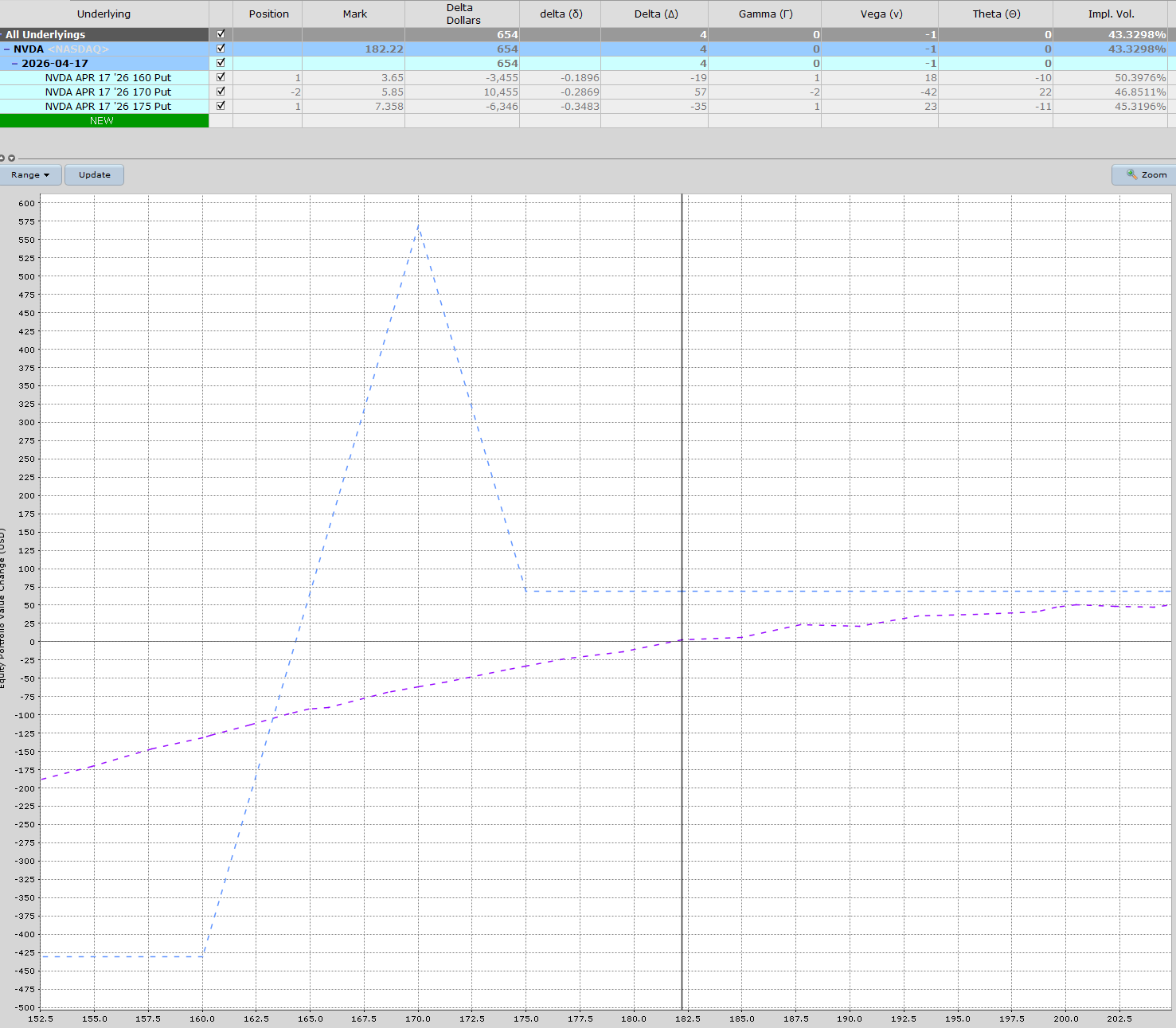1176x1028 pixels.
Task: Click the Impl. Vol. column header
Action: tap(1111, 14)
